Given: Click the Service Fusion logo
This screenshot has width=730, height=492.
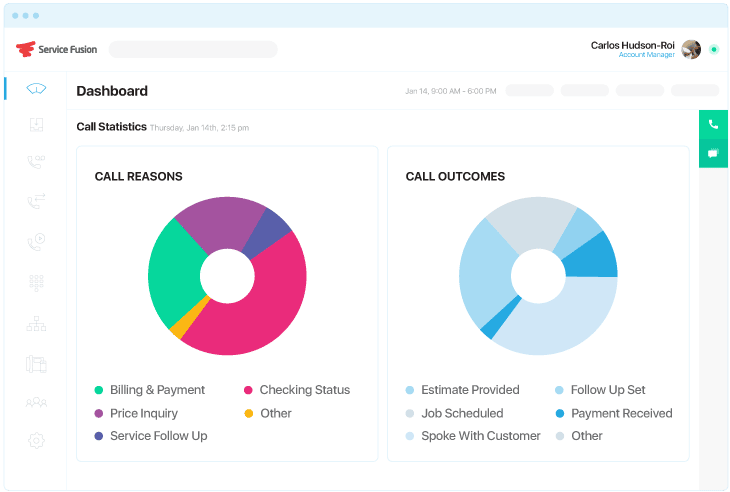Looking at the screenshot, I should pos(57,49).
